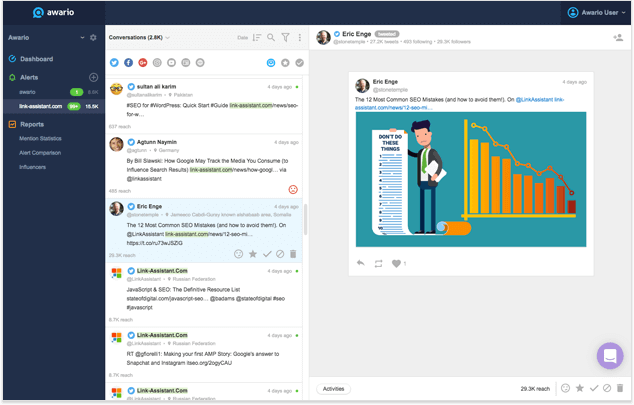Click the Awario logo in header
Image resolution: width=634 pixels, height=405 pixels.
pos(53,13)
